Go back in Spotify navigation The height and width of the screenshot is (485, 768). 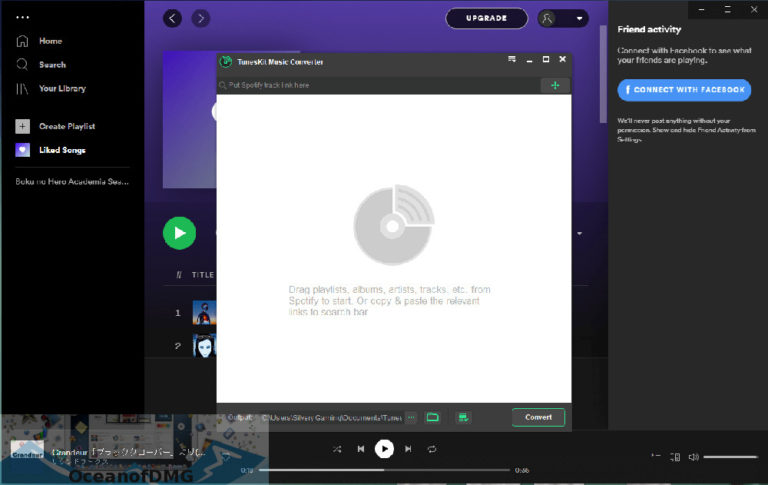click(172, 19)
